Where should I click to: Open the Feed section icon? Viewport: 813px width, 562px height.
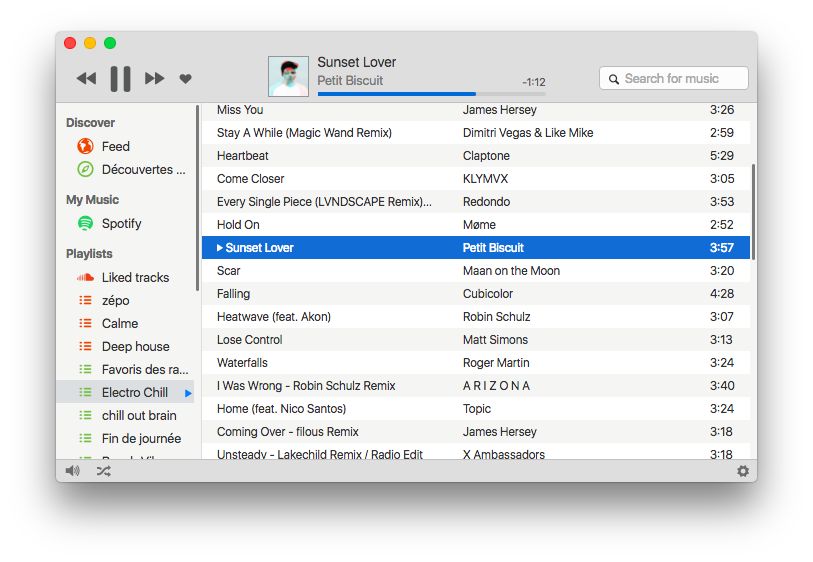pyautogui.click(x=85, y=146)
